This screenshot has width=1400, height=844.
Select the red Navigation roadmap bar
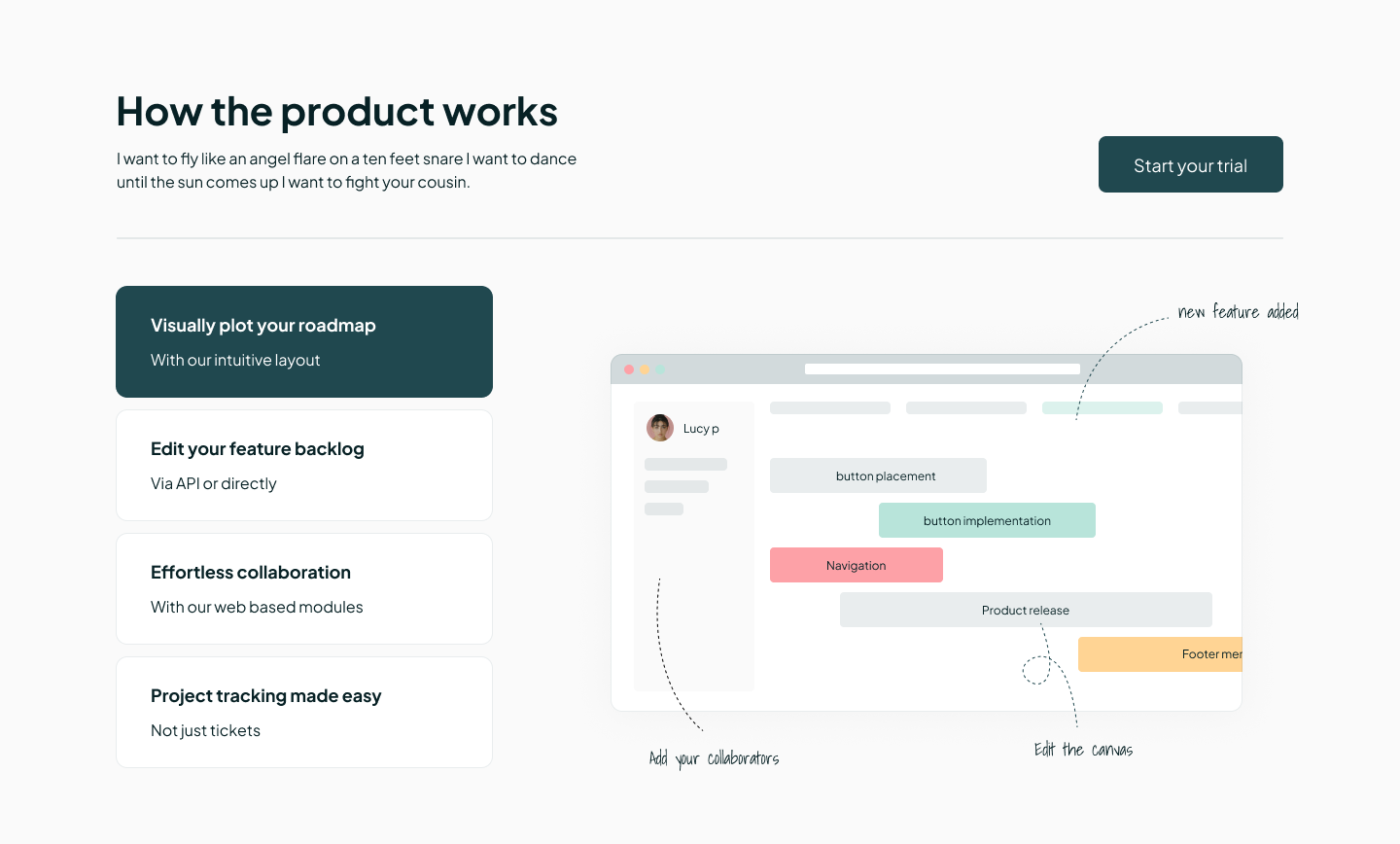tap(857, 565)
